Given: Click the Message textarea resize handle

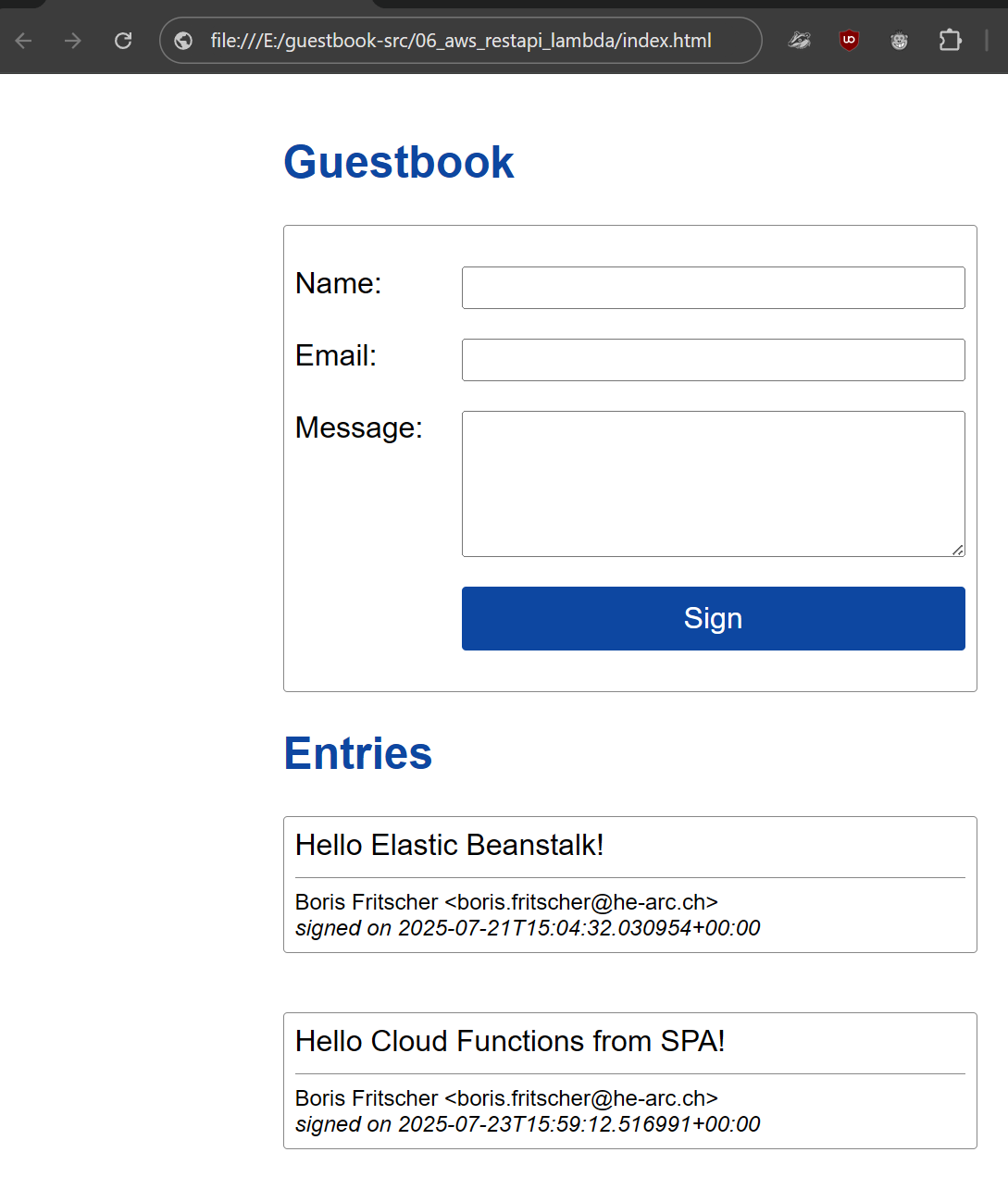Looking at the screenshot, I should click(957, 550).
